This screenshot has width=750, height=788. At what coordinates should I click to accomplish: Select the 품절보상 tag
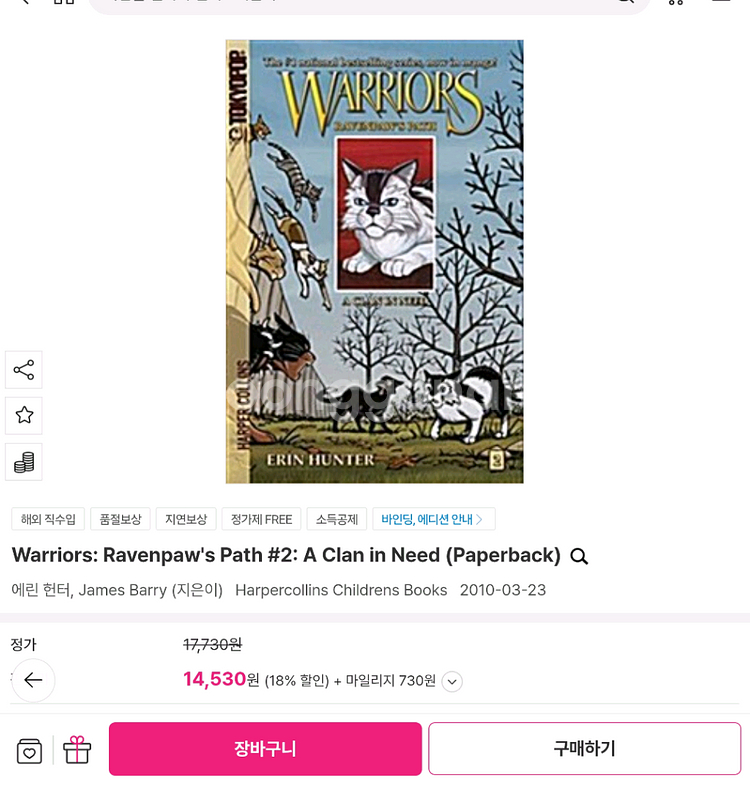(120, 519)
